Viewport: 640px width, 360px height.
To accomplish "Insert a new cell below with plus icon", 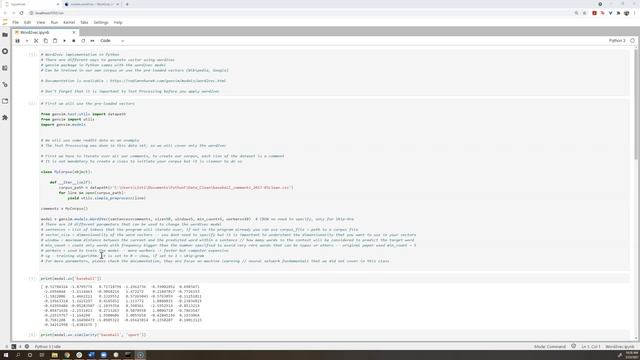I will pyautogui.click(x=27, y=41).
